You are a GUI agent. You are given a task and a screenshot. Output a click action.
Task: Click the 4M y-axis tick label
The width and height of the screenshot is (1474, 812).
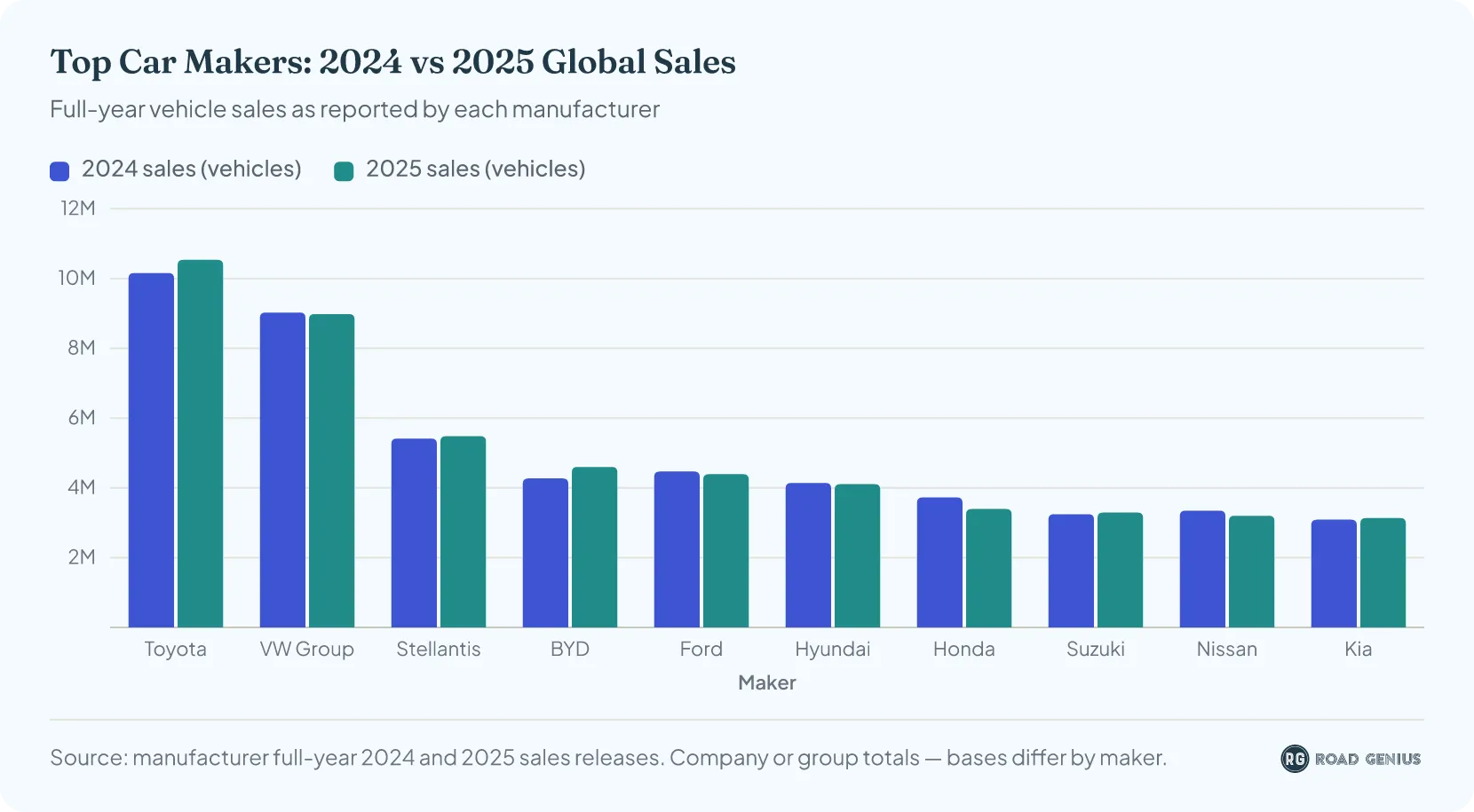(82, 488)
